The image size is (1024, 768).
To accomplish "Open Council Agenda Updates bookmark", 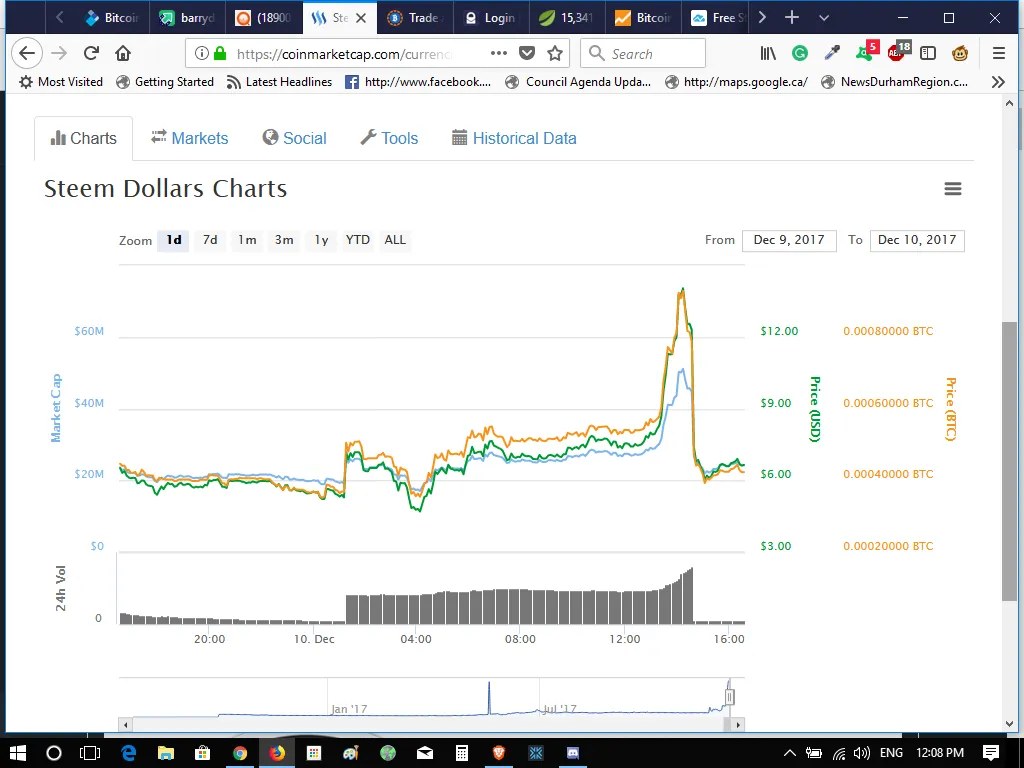I will [x=579, y=82].
